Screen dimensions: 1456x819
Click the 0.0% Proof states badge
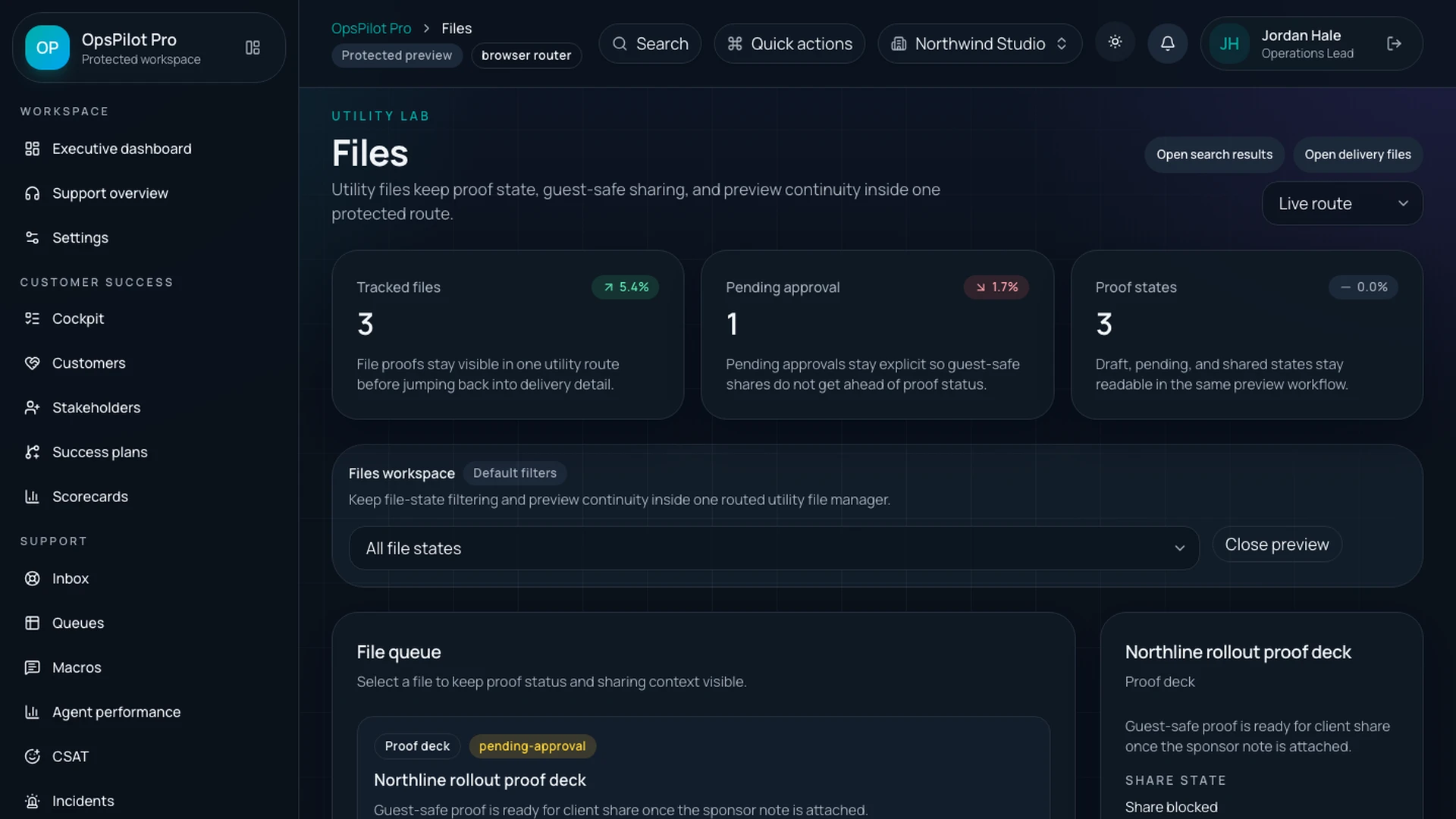click(x=1363, y=287)
